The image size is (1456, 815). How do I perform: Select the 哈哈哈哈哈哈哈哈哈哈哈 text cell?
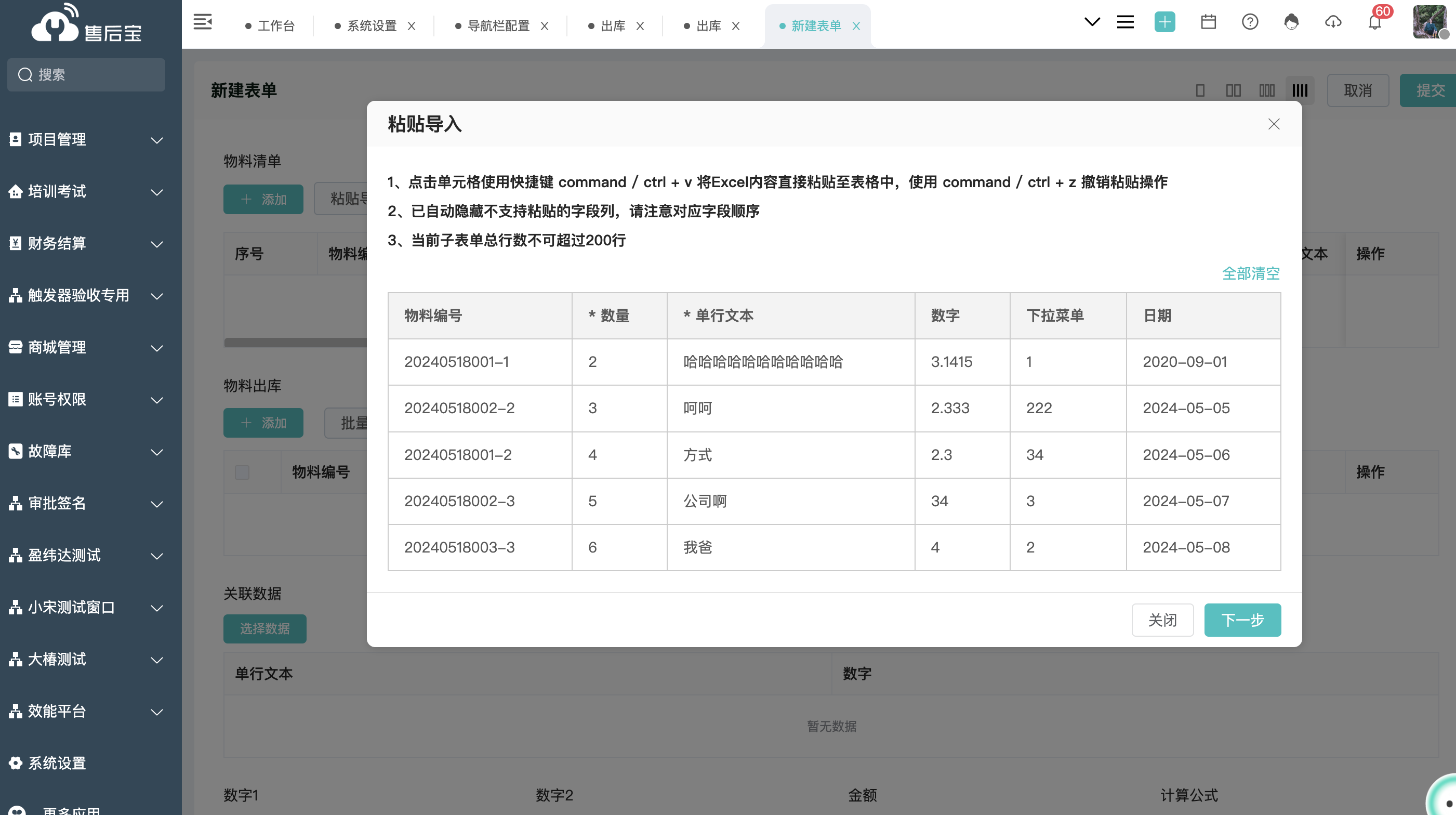[x=791, y=362]
